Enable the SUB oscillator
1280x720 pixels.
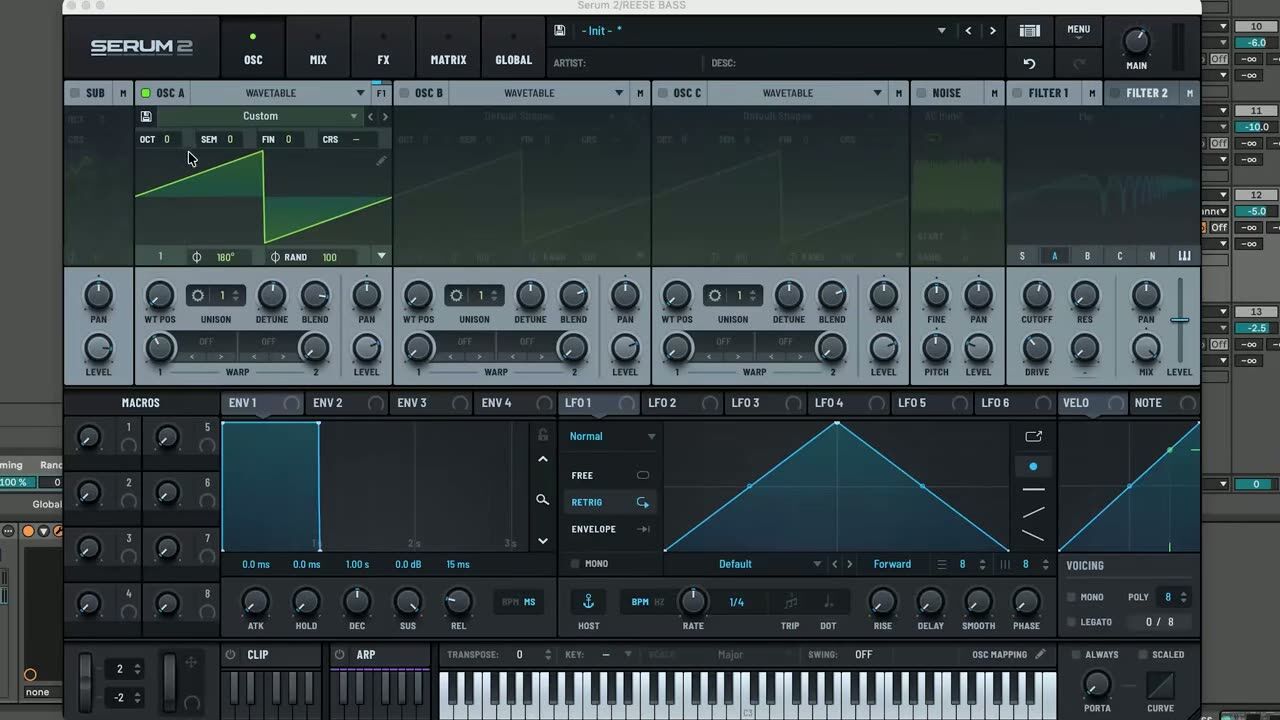coord(74,93)
